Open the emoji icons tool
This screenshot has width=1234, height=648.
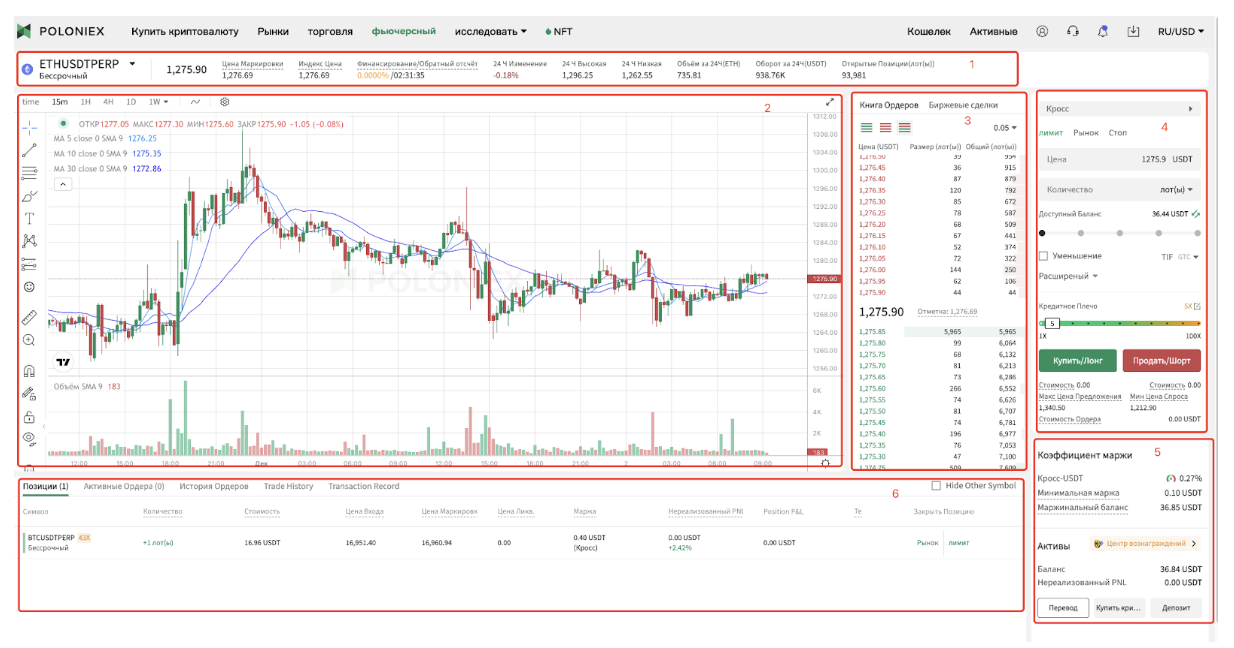click(30, 287)
